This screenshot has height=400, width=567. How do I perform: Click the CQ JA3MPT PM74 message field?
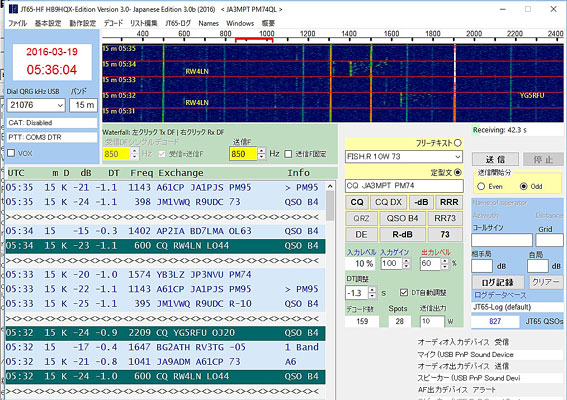[x=404, y=186]
